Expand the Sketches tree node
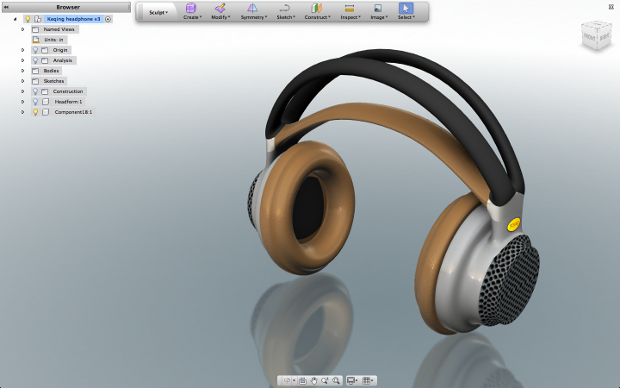 coord(23,81)
